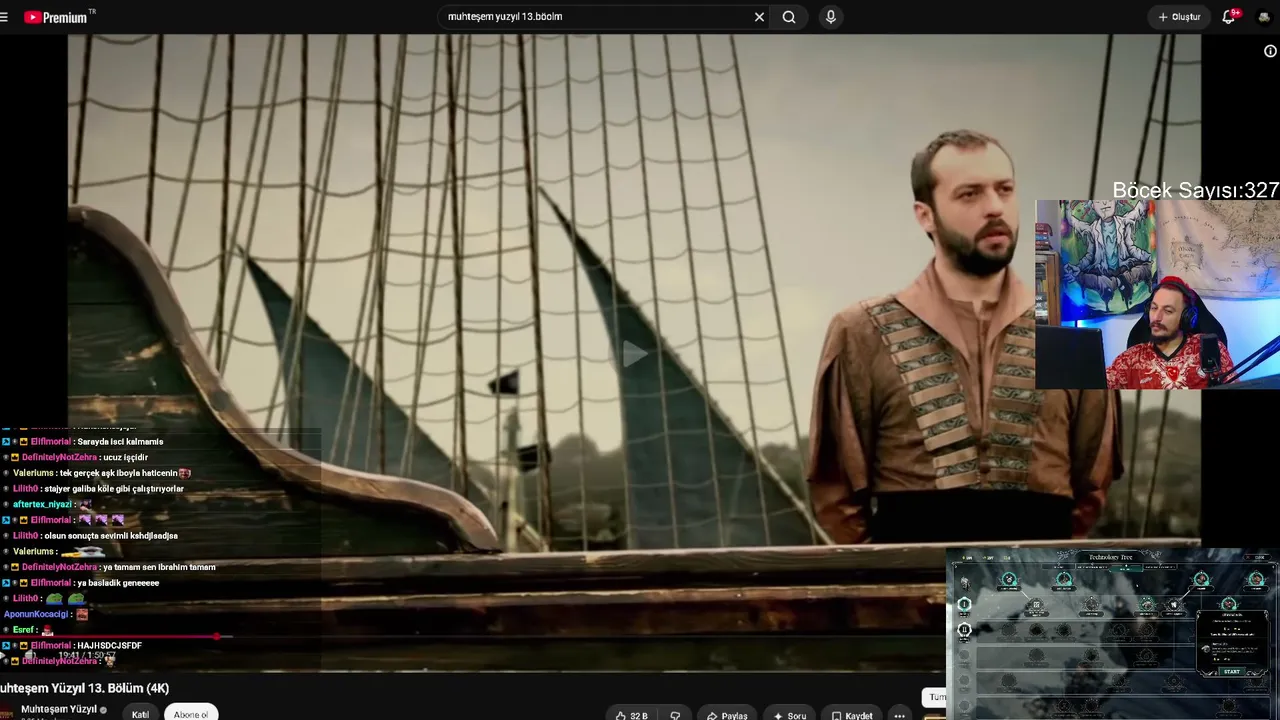The width and height of the screenshot is (1280, 720).
Task: Click the 'Böcek Sayısı:327' counter text
Action: [1195, 190]
